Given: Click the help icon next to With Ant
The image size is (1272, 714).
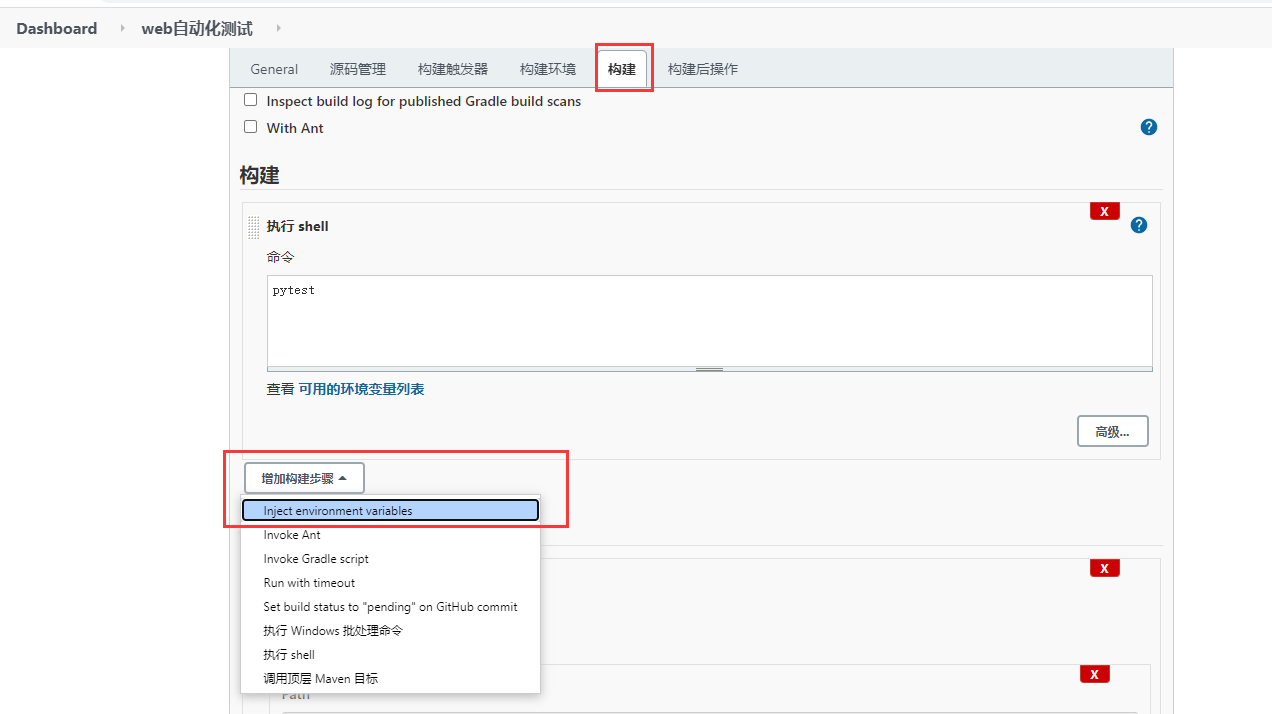Looking at the screenshot, I should click(x=1148, y=127).
